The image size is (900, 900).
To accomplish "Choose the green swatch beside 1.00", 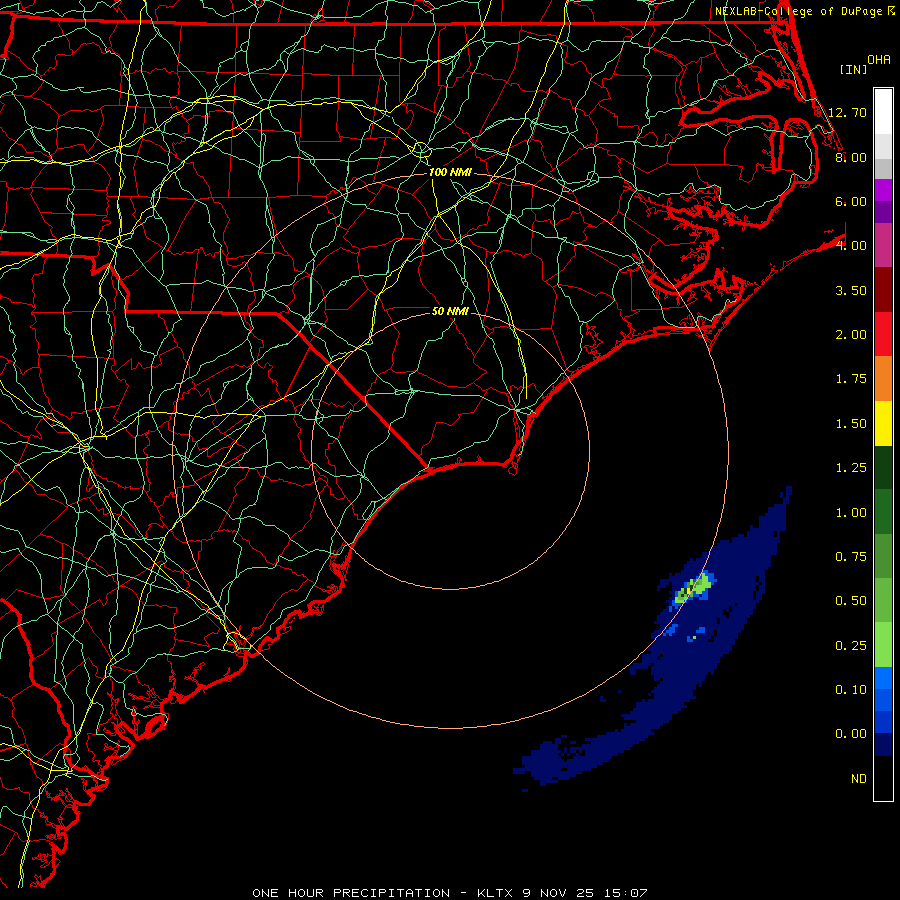I will point(883,512).
